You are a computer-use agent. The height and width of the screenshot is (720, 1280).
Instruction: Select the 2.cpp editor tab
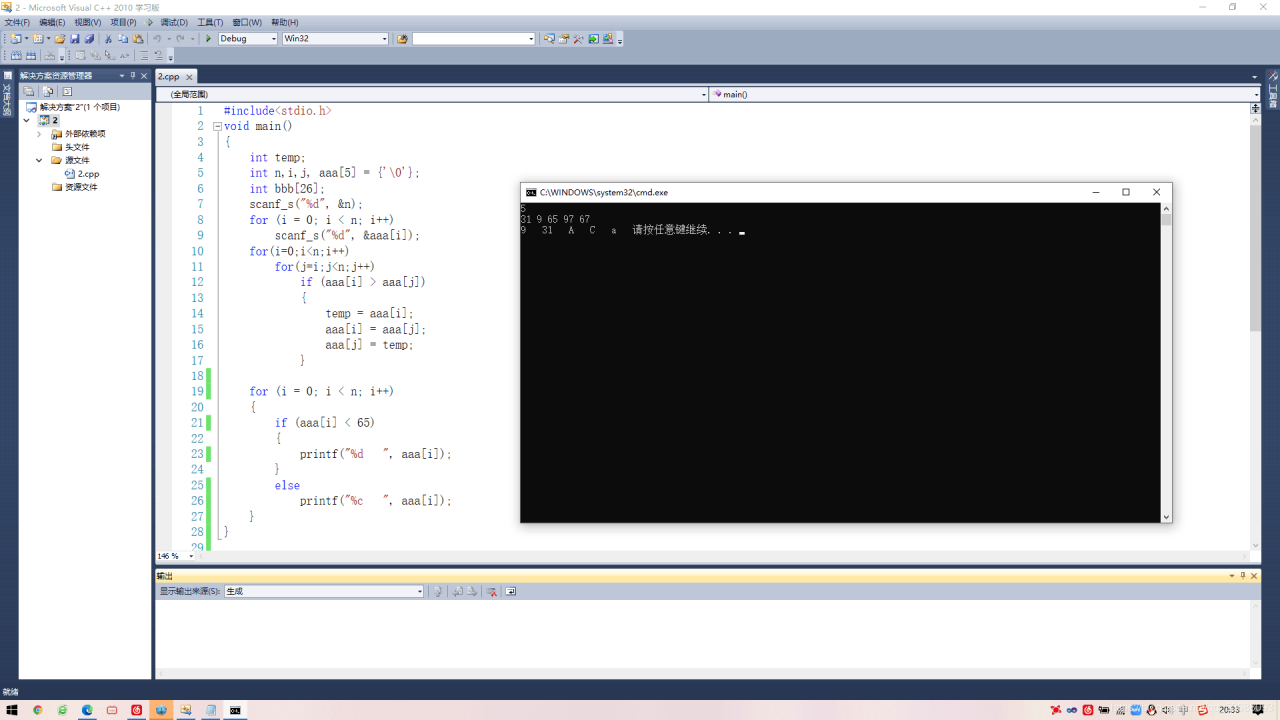coord(169,76)
